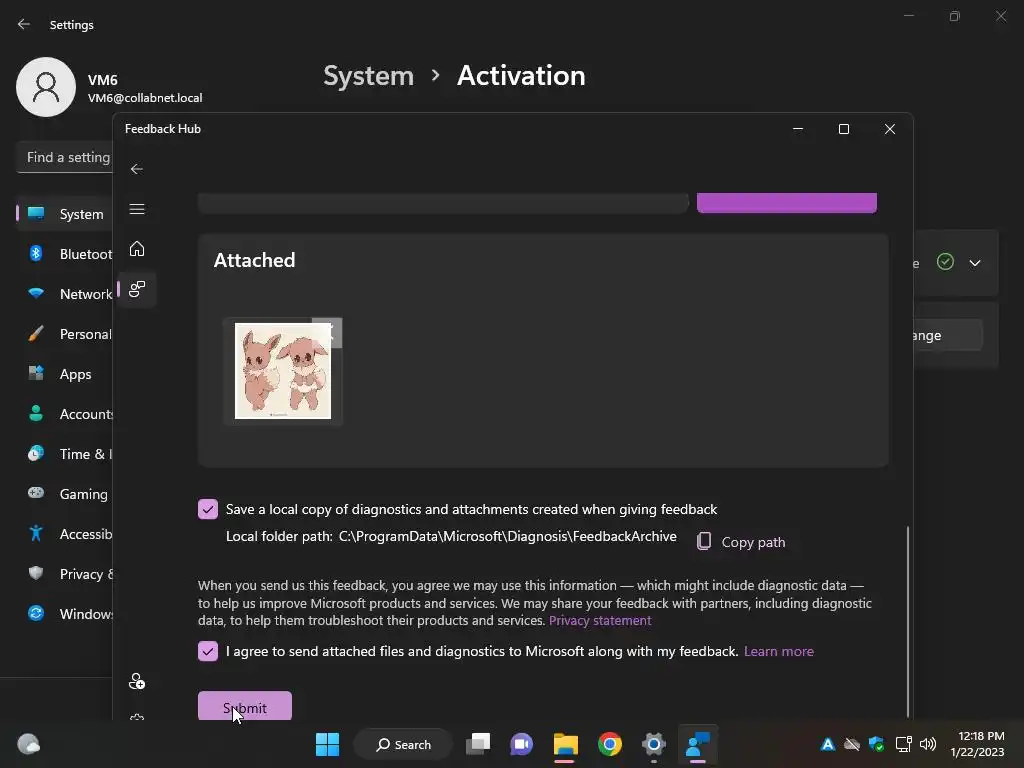The width and height of the screenshot is (1024, 768).
Task: Remove the attached Eevee image
Action: pyautogui.click(x=328, y=332)
